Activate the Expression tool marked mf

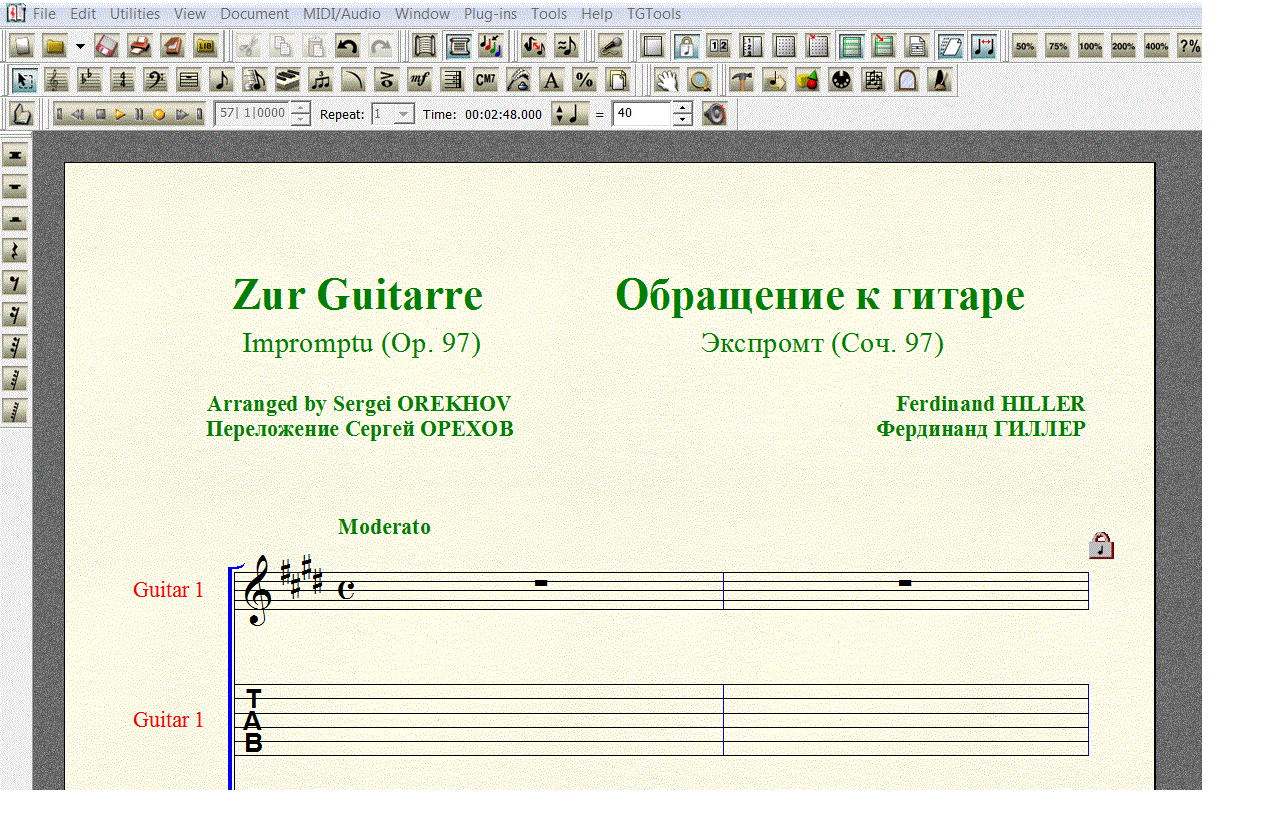[419, 80]
